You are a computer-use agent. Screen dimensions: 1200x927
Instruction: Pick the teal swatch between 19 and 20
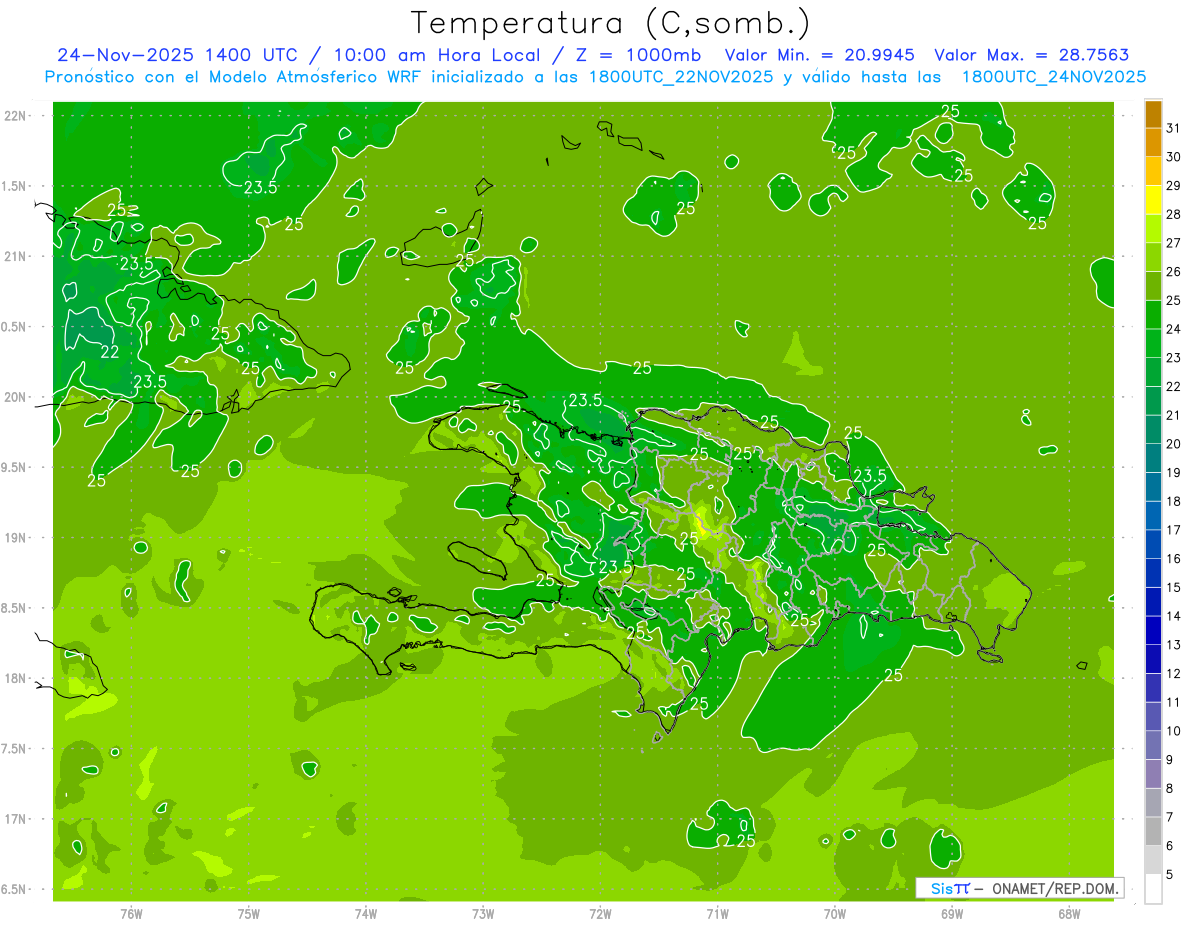[1153, 458]
